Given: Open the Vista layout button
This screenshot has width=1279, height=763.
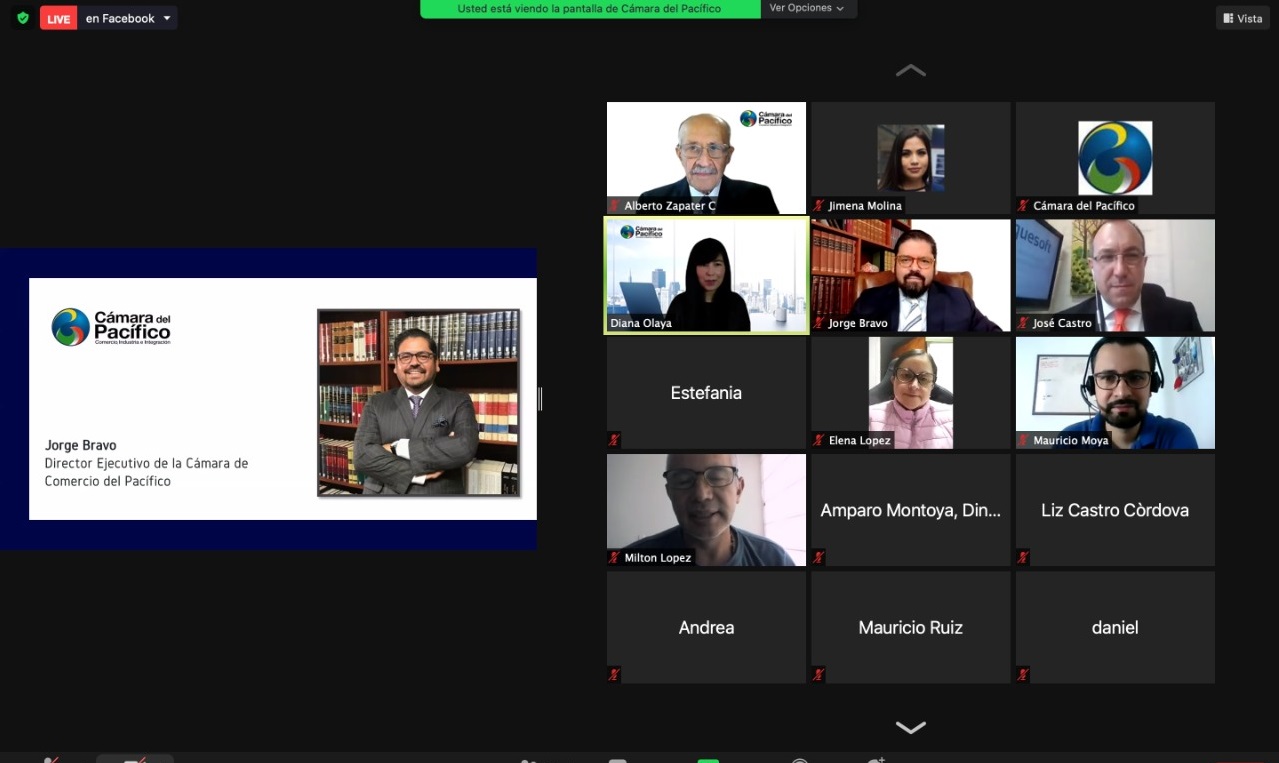Looking at the screenshot, I should click(1243, 18).
